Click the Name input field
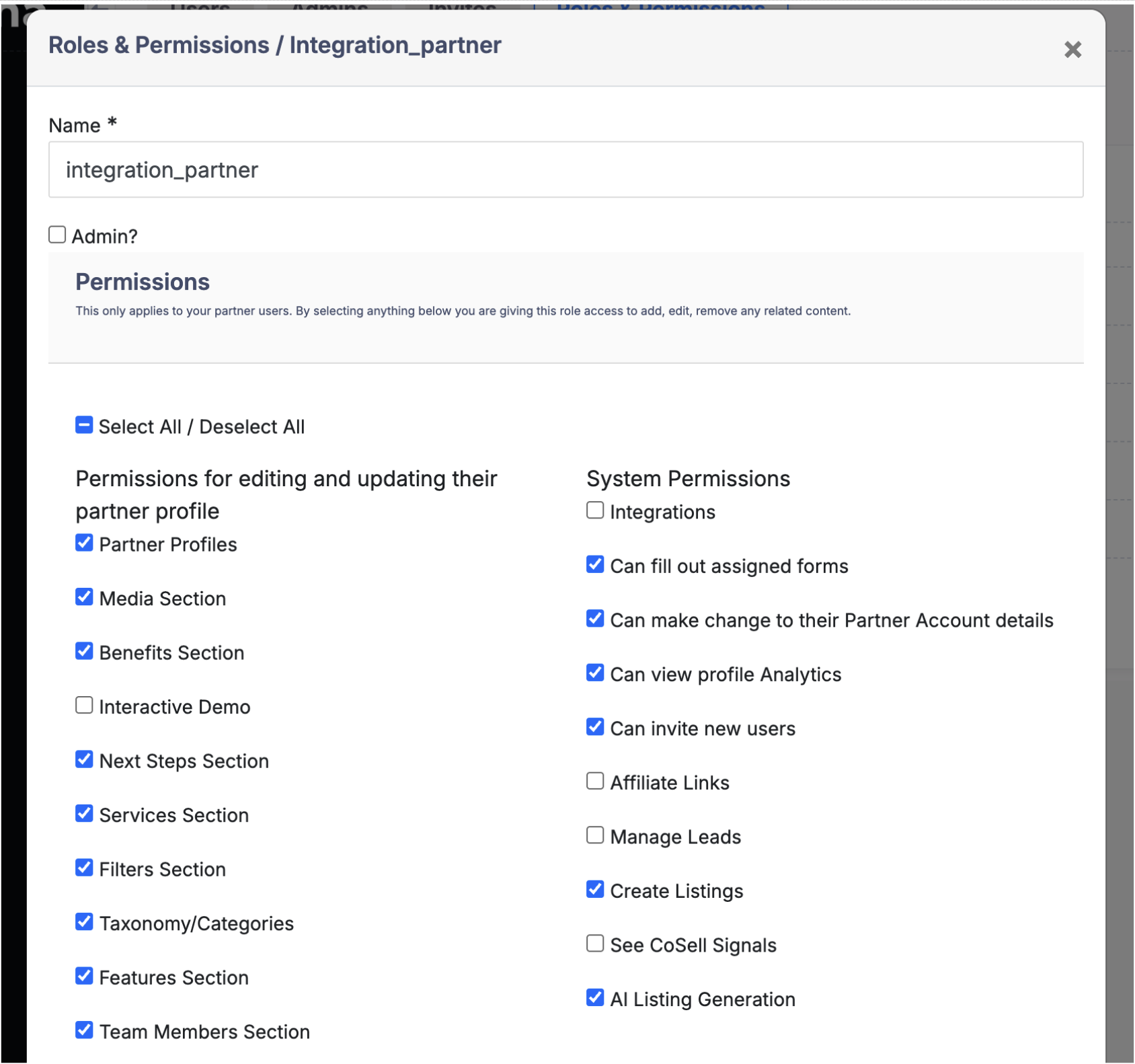The image size is (1135, 1064). pyautogui.click(x=565, y=169)
